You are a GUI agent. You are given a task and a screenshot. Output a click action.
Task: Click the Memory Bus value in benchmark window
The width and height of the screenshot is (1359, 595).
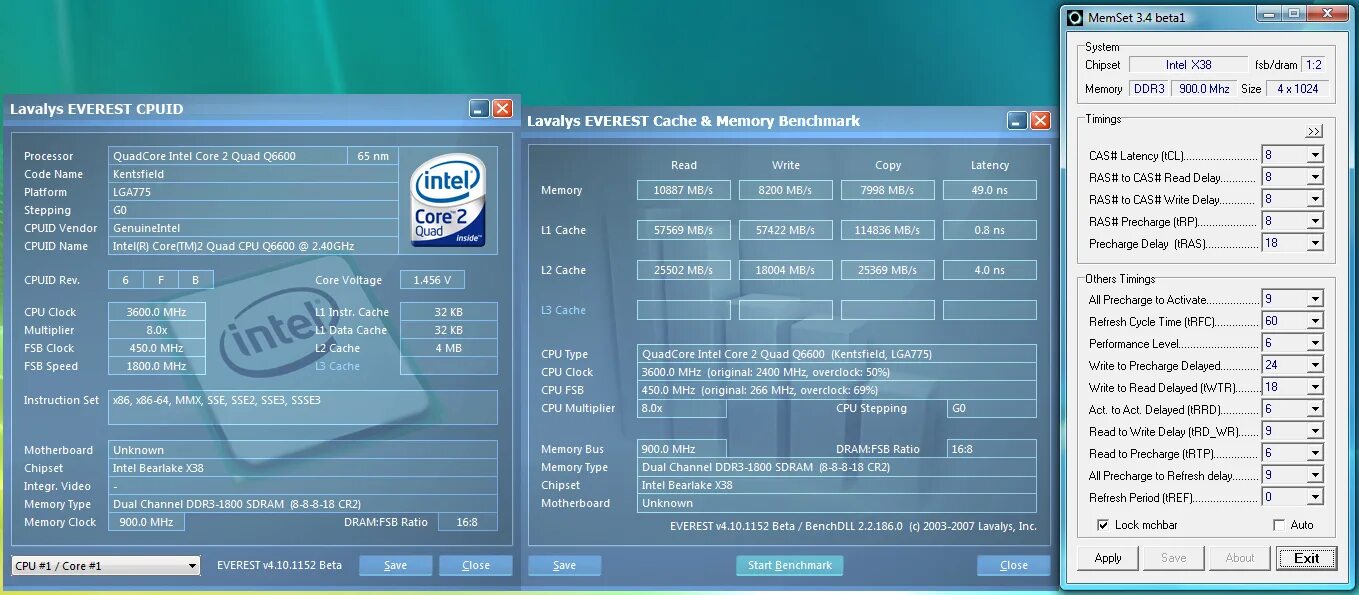pyautogui.click(x=682, y=449)
